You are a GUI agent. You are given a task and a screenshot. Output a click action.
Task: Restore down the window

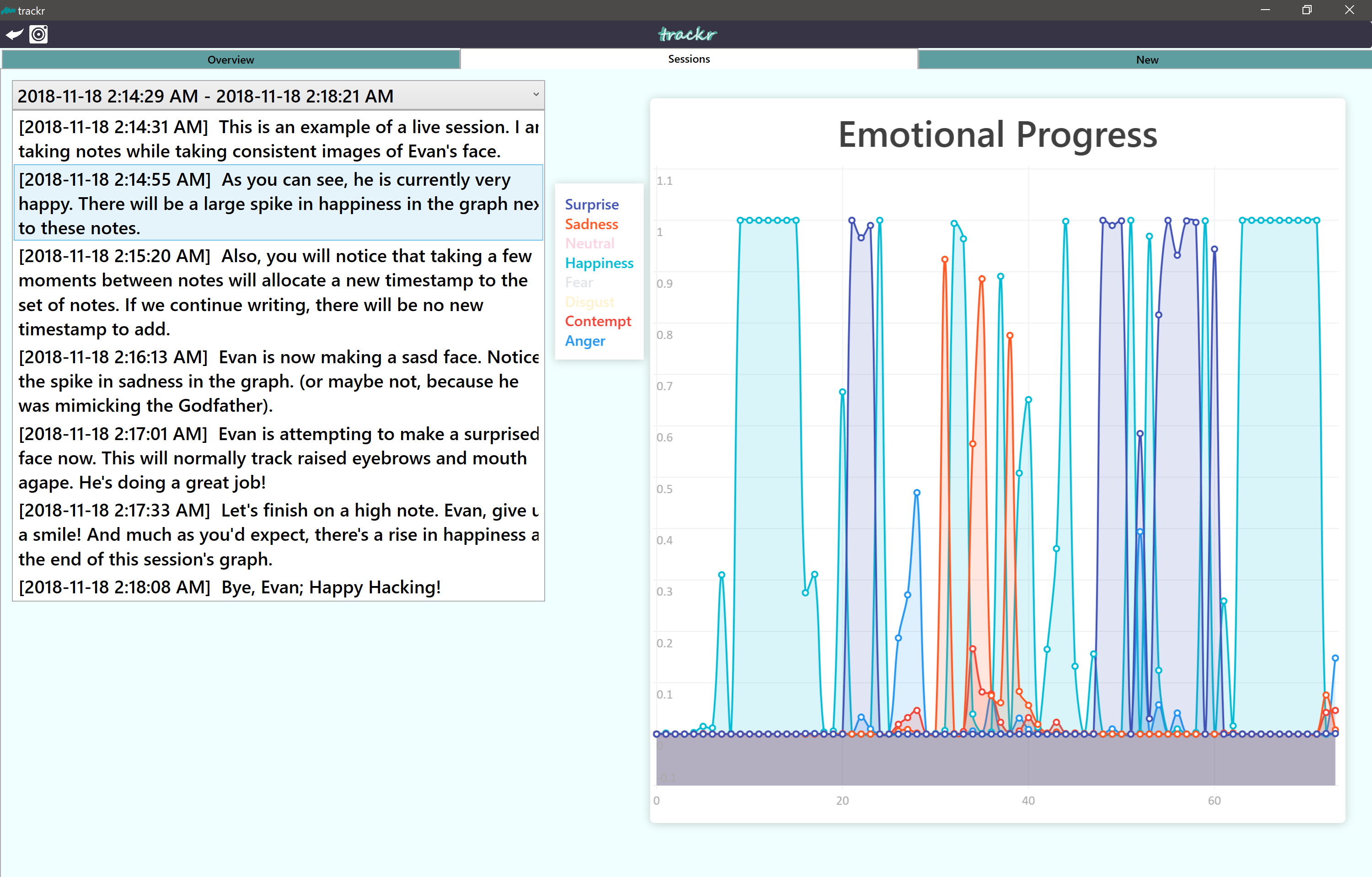click(1307, 10)
